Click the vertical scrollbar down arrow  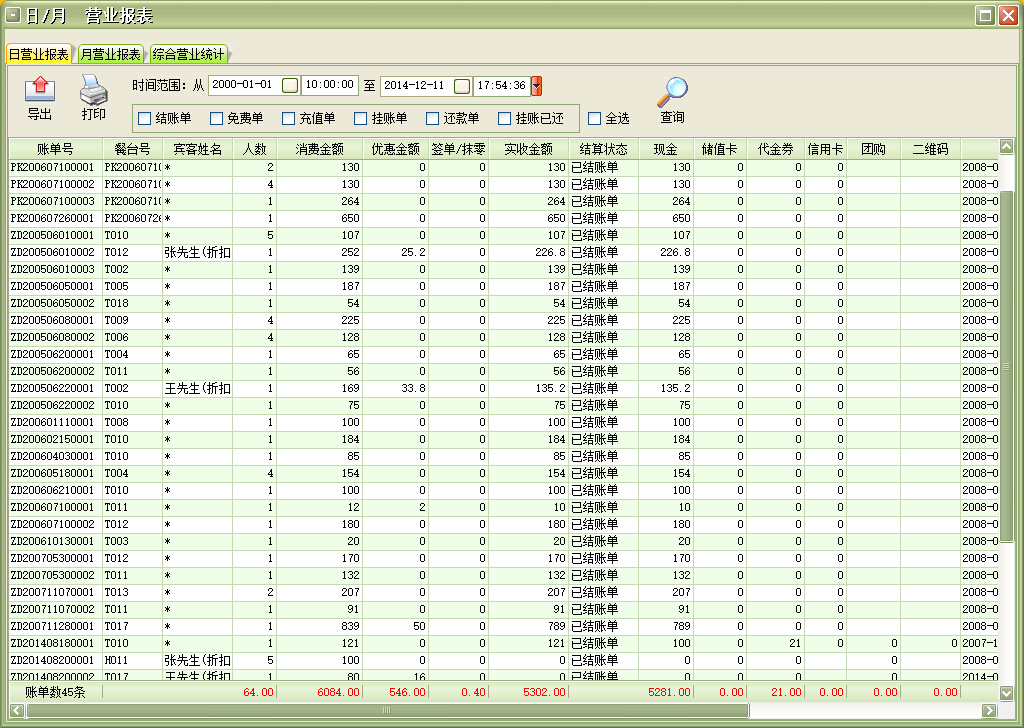1007,692
